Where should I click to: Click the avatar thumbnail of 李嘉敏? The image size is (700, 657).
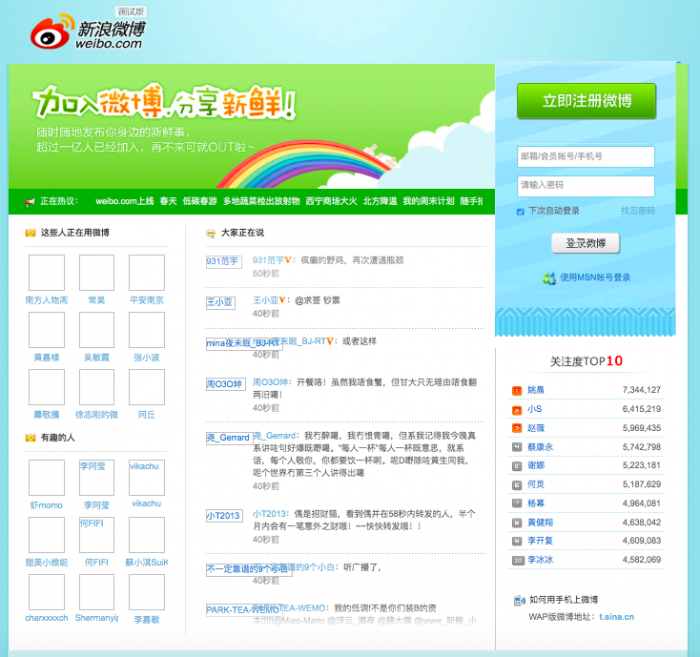(x=146, y=592)
